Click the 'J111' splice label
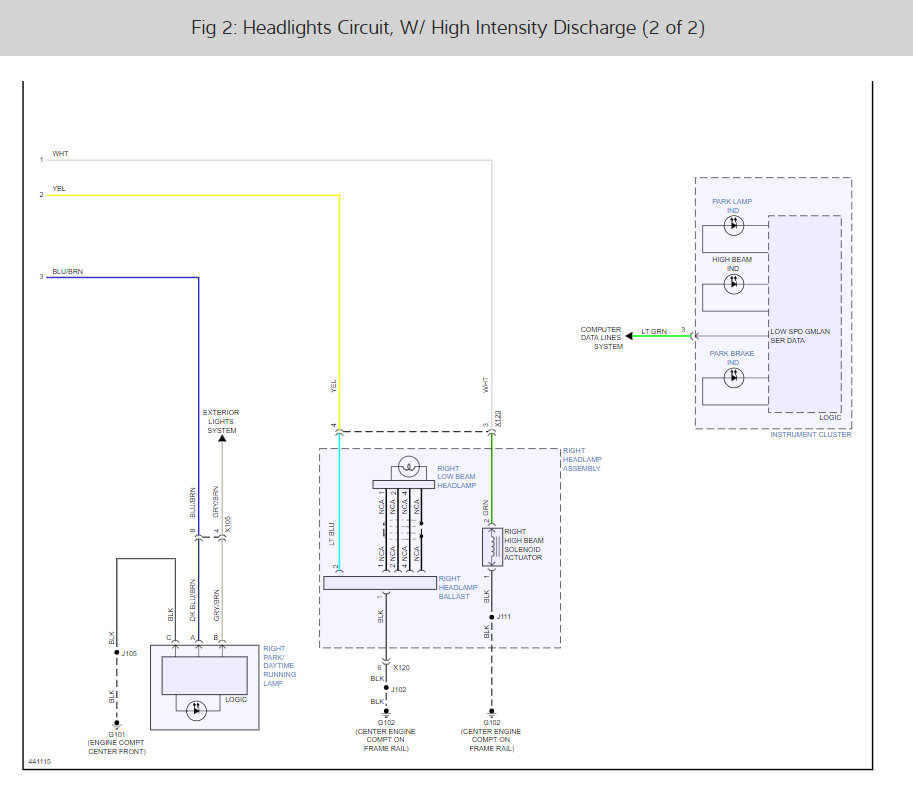Viewport: 913px width, 803px height. 504,617
